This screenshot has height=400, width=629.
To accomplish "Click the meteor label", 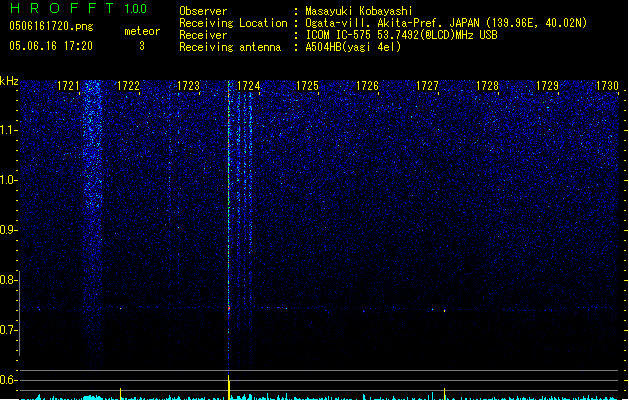I will (142, 31).
